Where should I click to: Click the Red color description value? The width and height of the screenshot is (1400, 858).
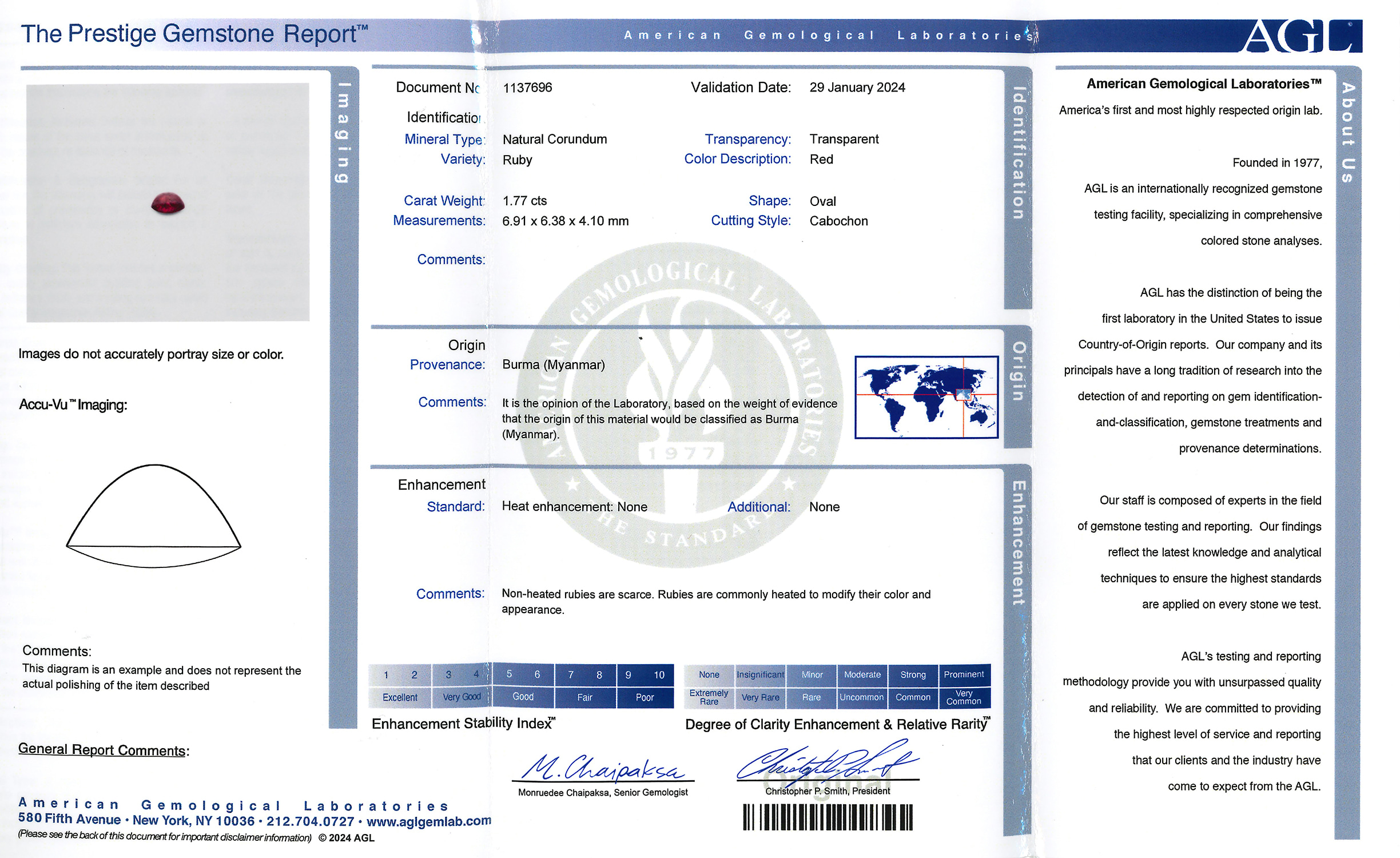point(821,160)
